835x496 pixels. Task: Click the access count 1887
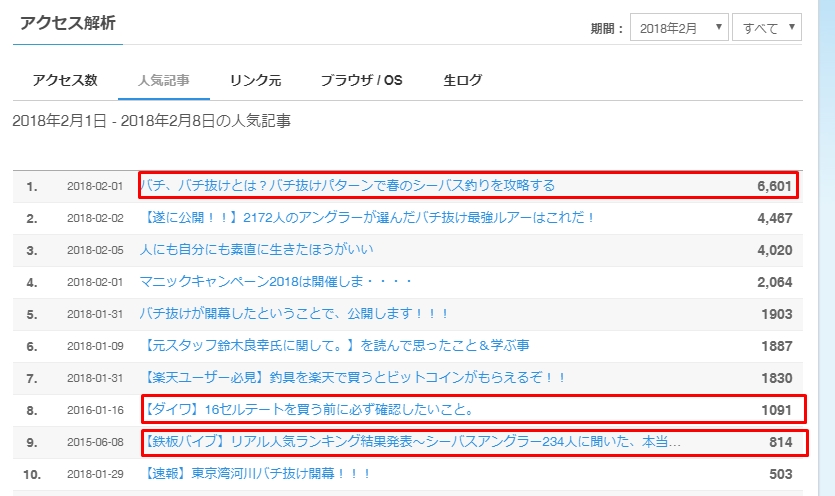tap(777, 346)
